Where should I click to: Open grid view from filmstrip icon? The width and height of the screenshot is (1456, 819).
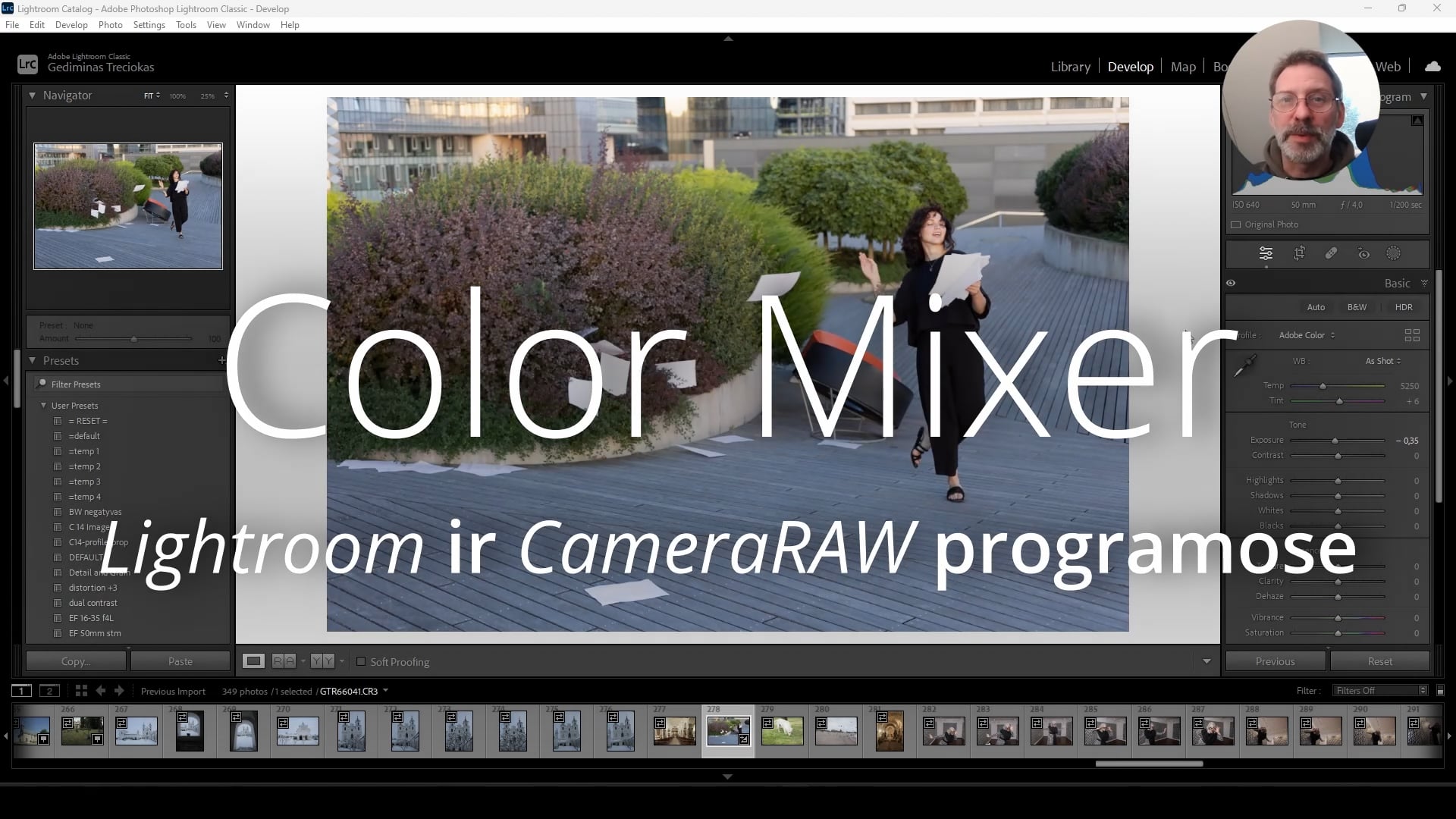click(x=81, y=691)
